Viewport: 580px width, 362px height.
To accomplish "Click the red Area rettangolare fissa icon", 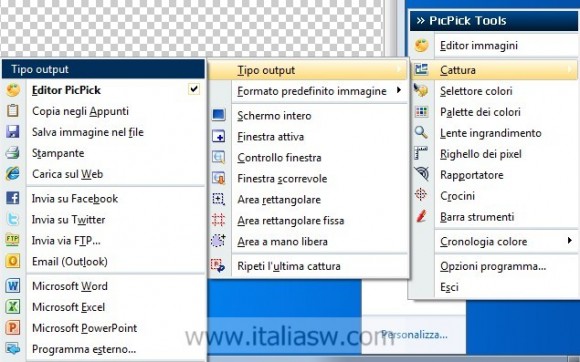I will click(x=219, y=220).
